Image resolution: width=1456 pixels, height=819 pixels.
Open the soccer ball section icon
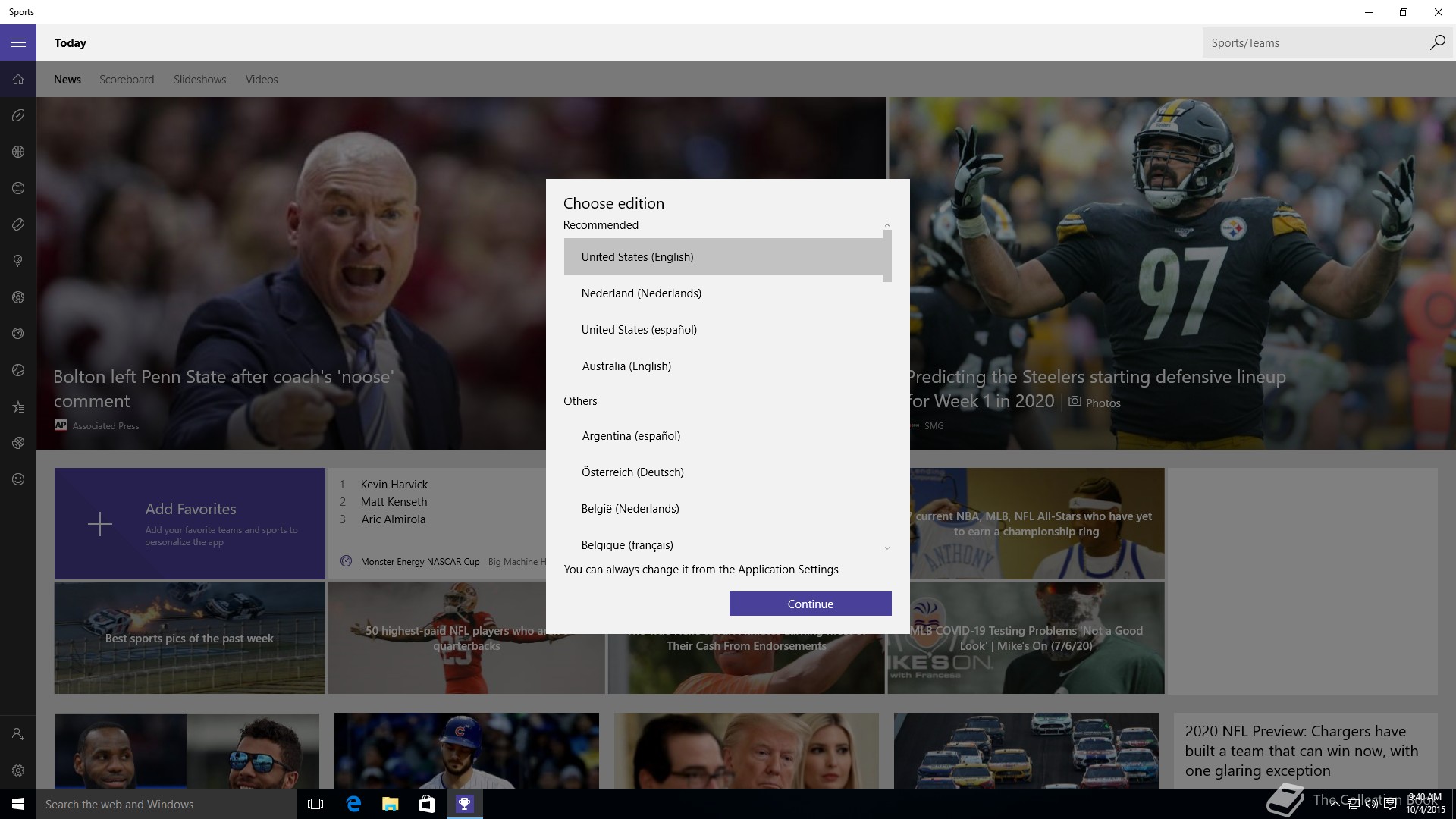tap(18, 297)
